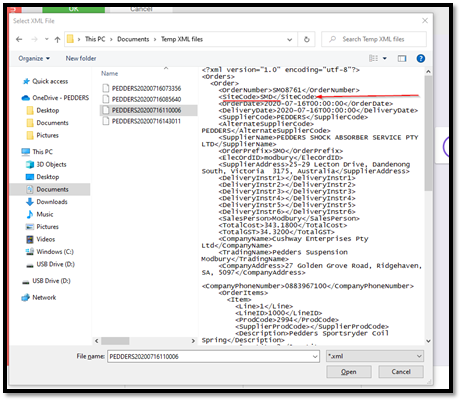Go up one folder level

click(57, 39)
